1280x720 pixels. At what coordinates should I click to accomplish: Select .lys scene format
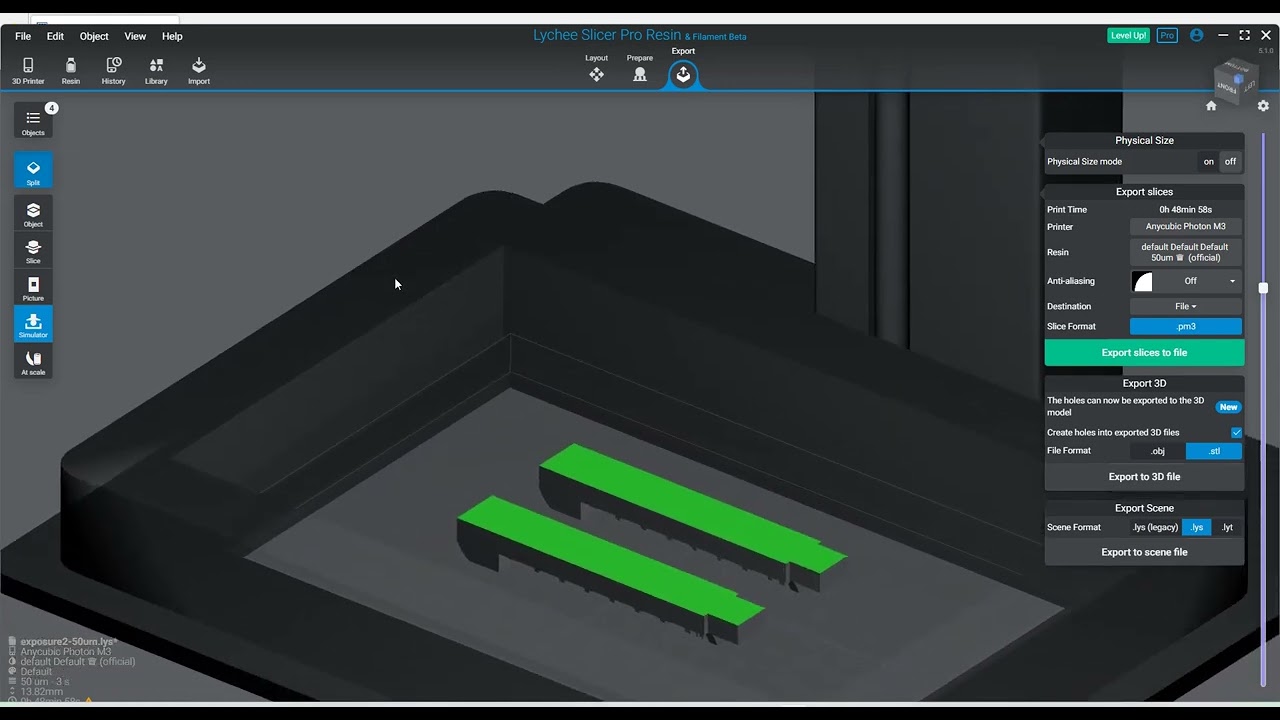(1197, 527)
